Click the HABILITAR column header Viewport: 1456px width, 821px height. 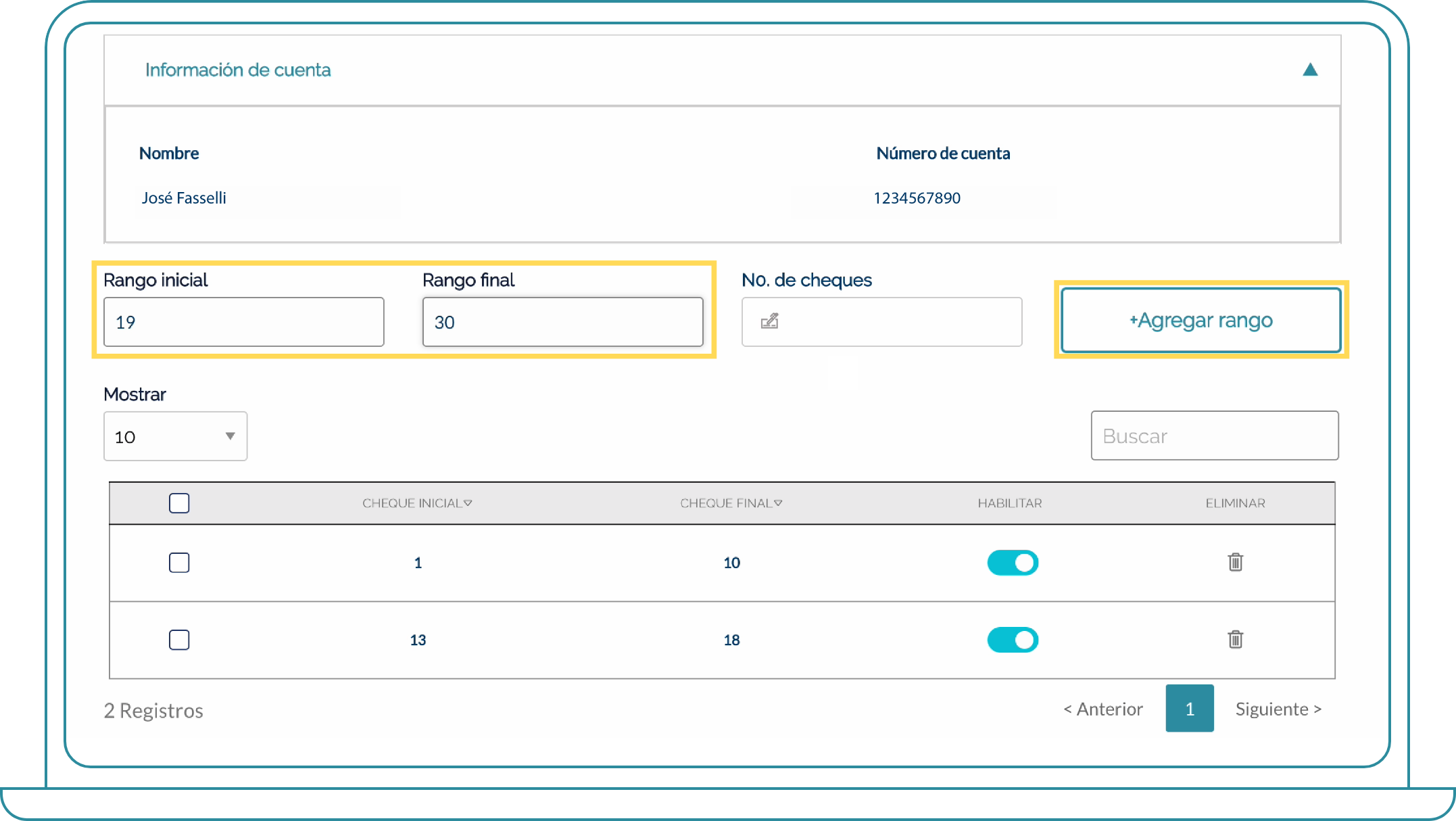[1010, 503]
